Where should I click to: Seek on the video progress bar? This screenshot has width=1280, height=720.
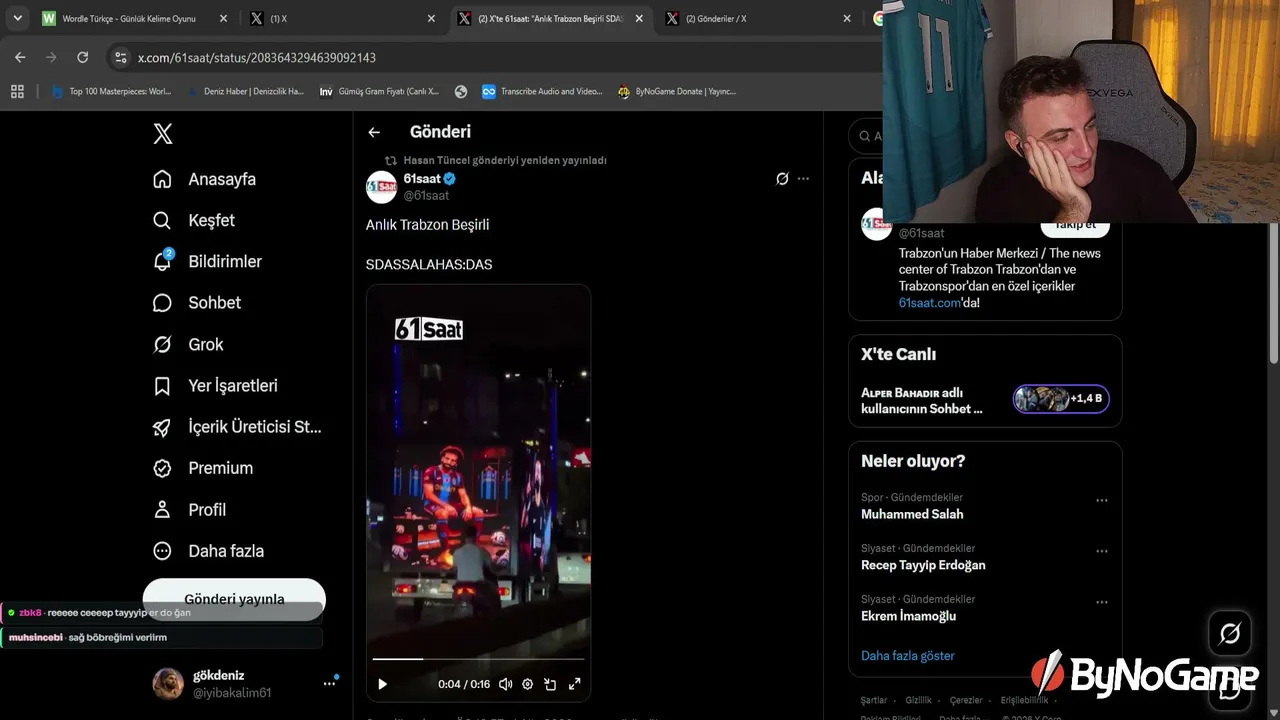point(478,659)
